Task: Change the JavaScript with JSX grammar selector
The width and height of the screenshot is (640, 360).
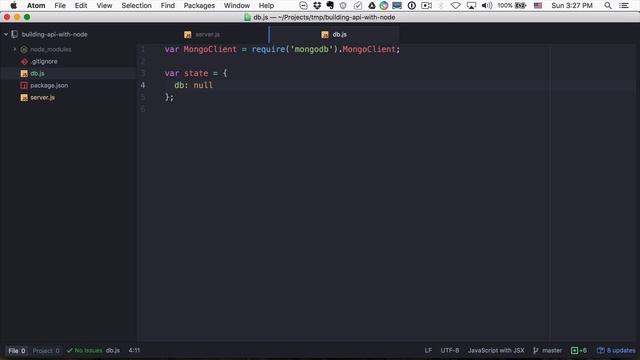Action: [496, 350]
